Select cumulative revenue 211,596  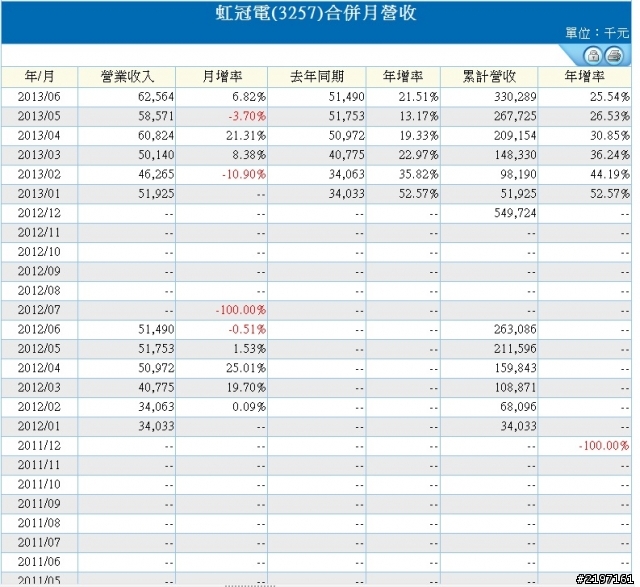pyautogui.click(x=515, y=349)
